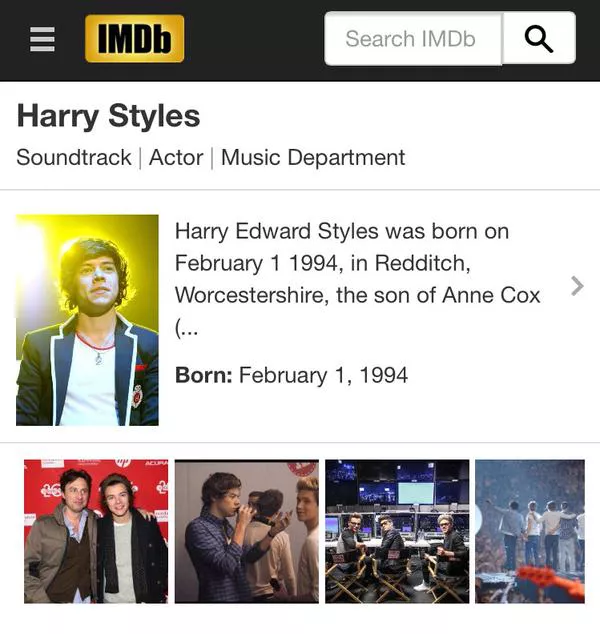Select the Harry Styles name heading
This screenshot has width=600, height=634.
(x=108, y=116)
